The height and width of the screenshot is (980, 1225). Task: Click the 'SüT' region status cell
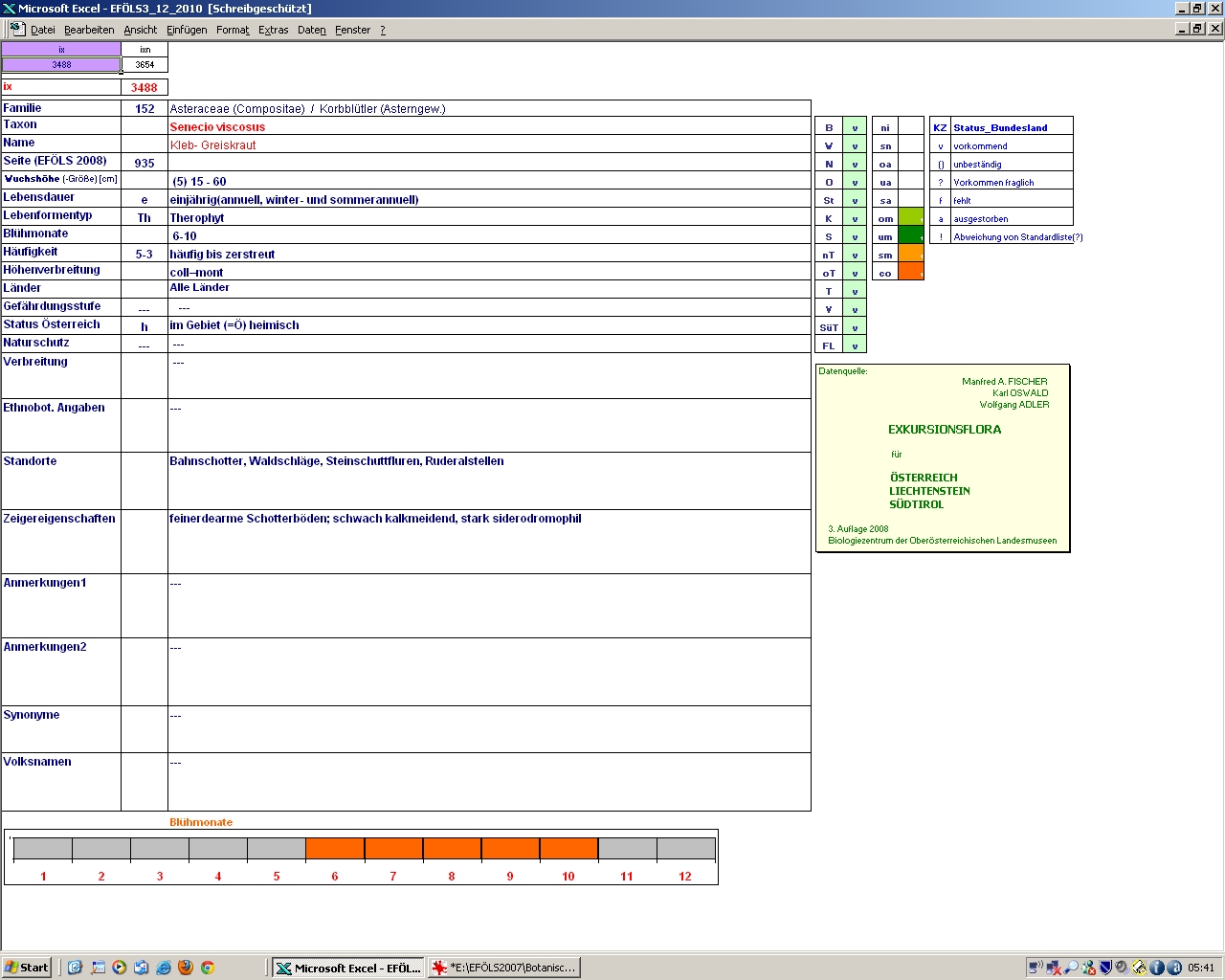pyautogui.click(x=855, y=327)
